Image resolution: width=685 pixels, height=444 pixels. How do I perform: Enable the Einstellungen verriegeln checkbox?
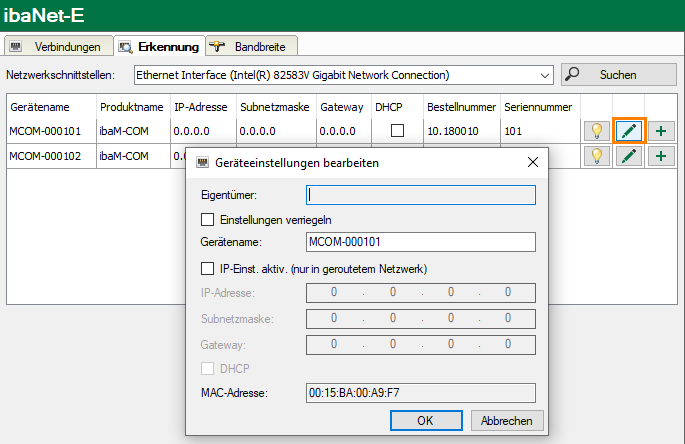pos(208,219)
